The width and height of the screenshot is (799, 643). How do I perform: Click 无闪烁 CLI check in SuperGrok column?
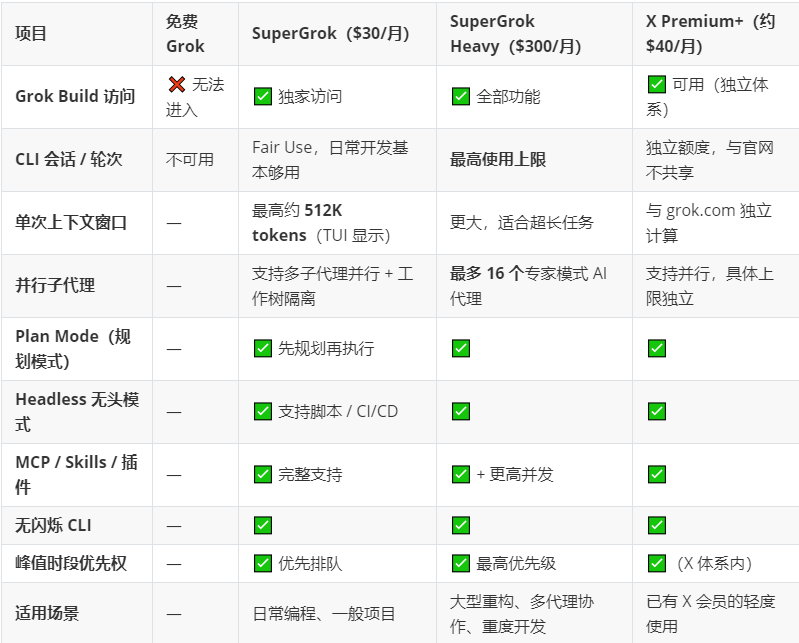pos(262,525)
